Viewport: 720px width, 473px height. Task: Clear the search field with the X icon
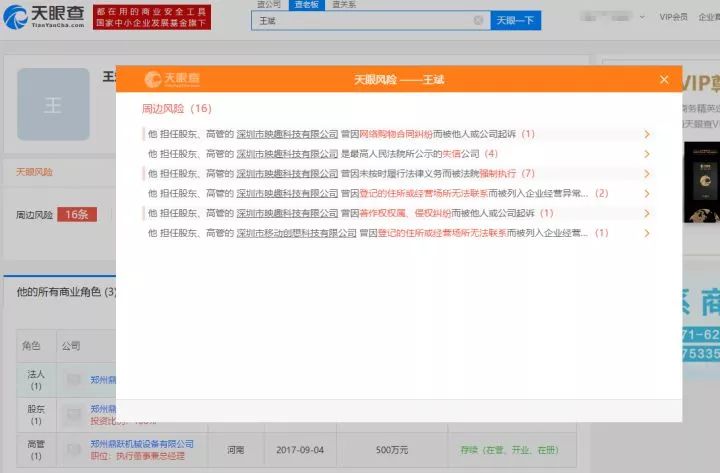[x=478, y=20]
